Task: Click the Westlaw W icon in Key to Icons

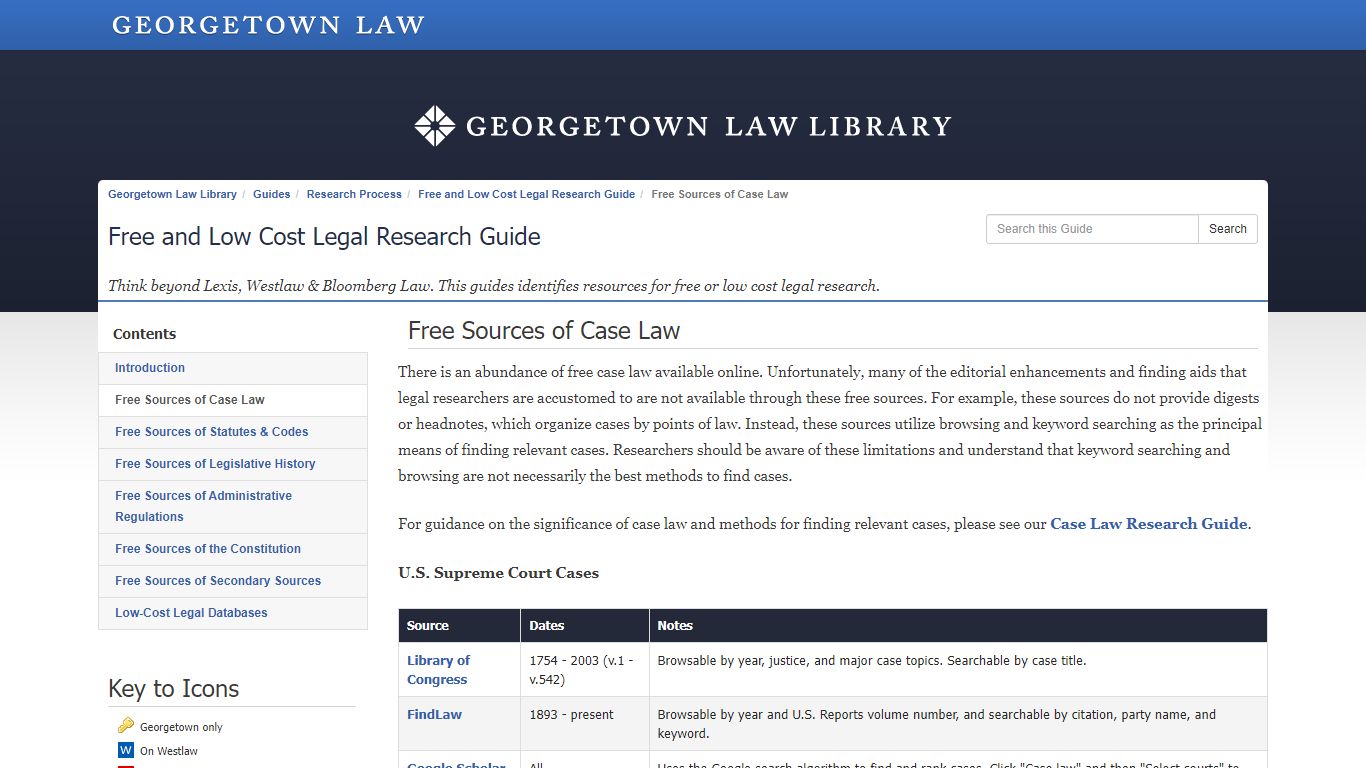Action: pos(126,750)
